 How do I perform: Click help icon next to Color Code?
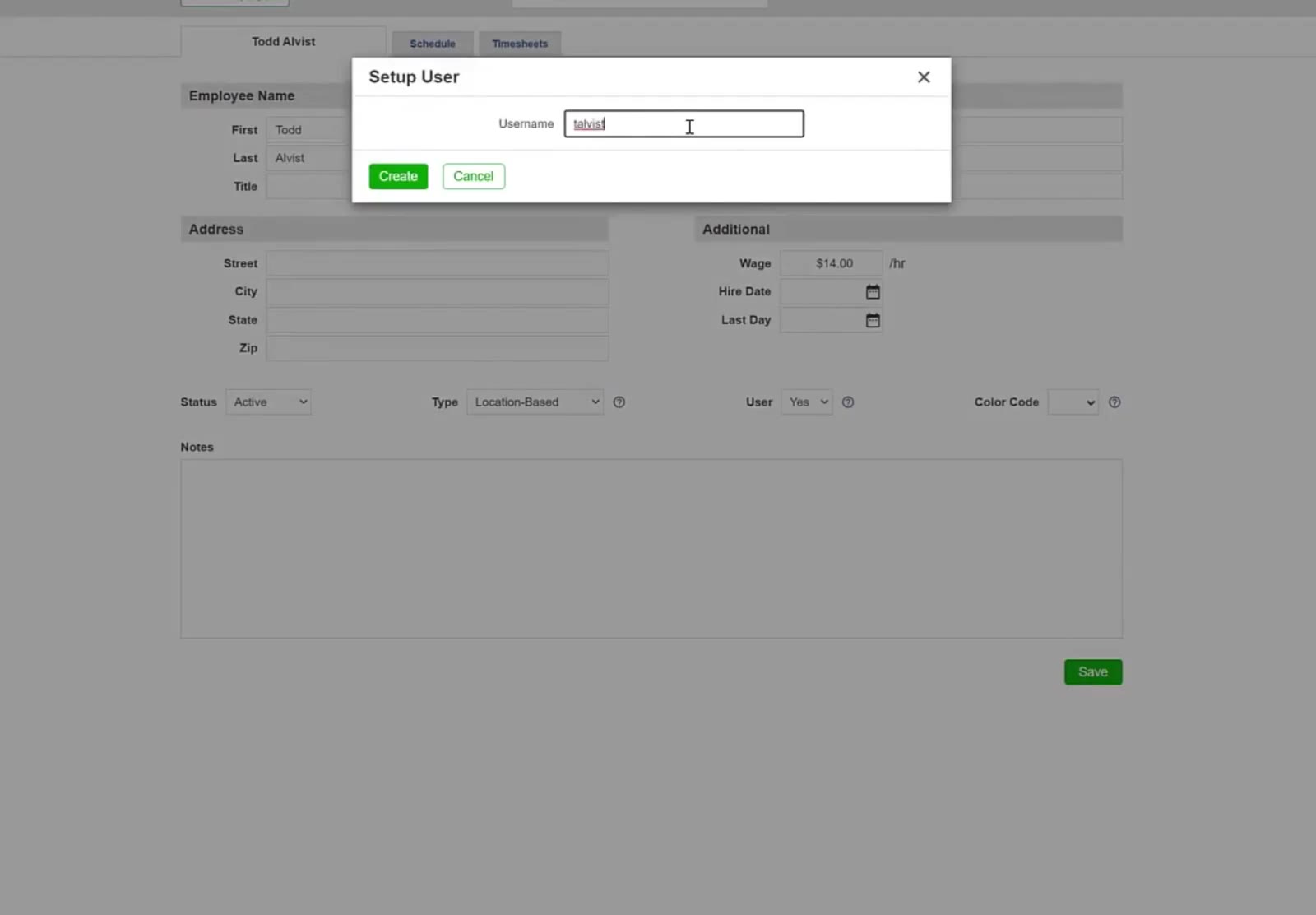coord(1114,402)
